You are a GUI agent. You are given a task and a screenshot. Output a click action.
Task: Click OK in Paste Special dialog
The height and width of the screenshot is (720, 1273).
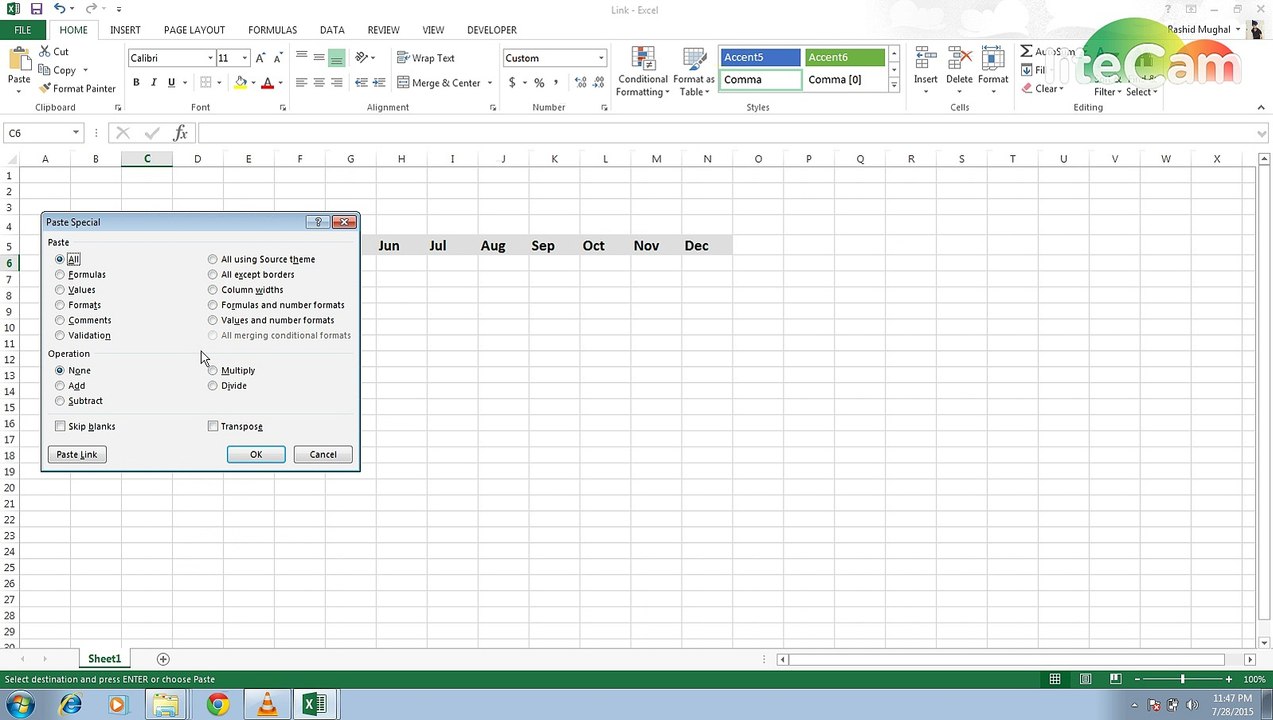[256, 455]
